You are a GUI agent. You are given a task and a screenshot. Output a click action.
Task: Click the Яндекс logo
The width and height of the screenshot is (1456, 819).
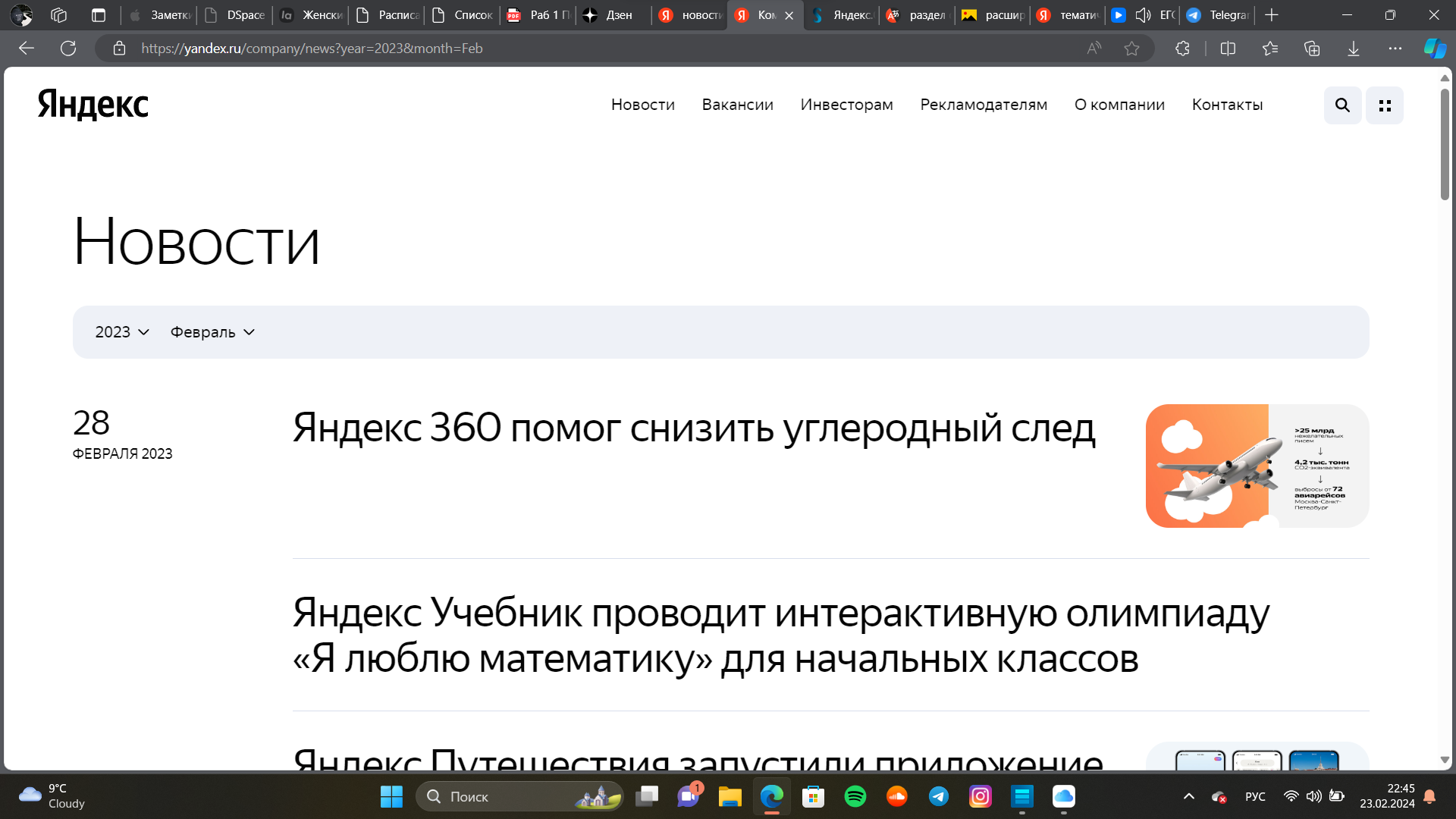point(93,105)
